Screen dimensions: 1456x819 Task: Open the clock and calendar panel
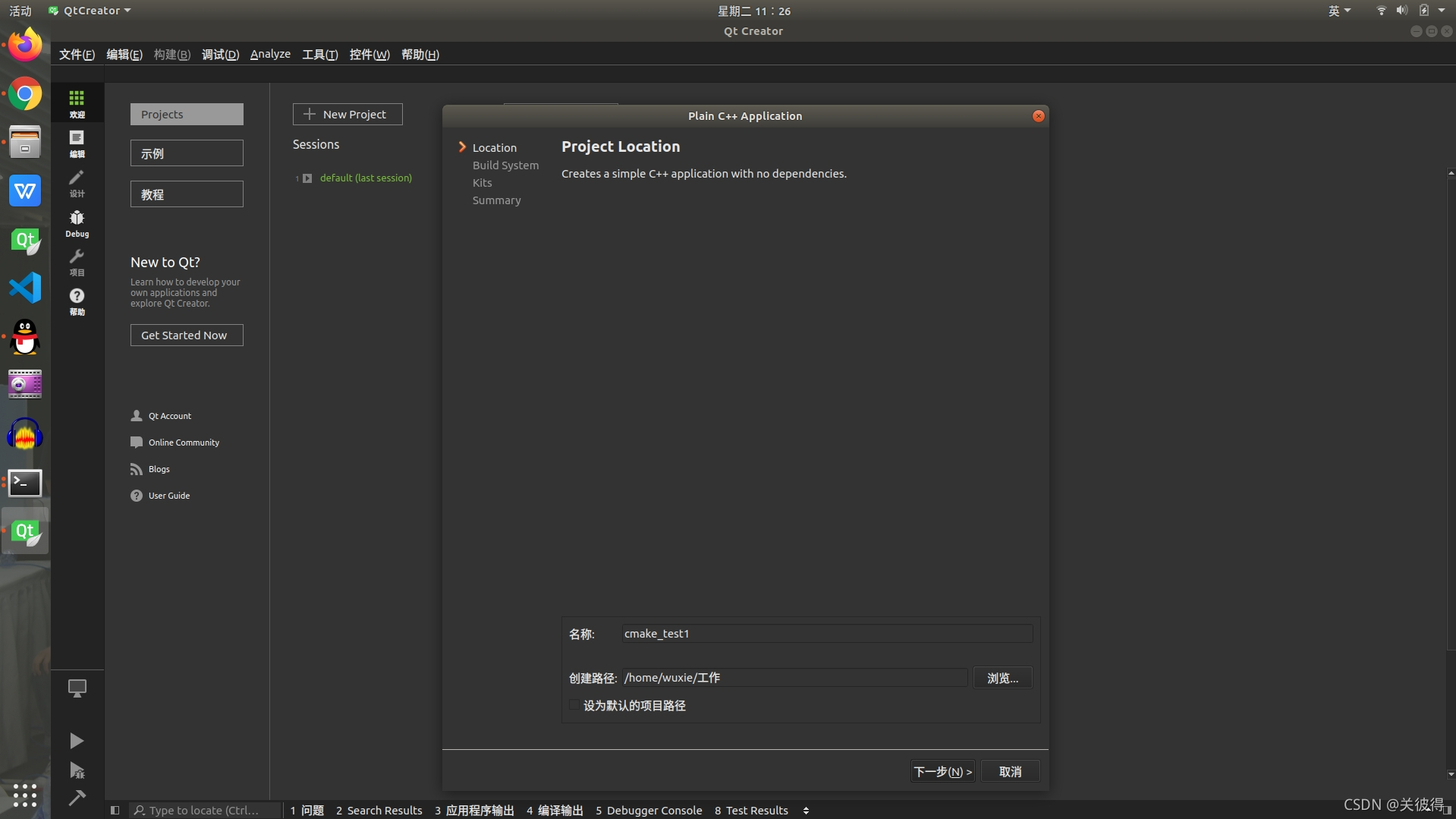point(754,11)
